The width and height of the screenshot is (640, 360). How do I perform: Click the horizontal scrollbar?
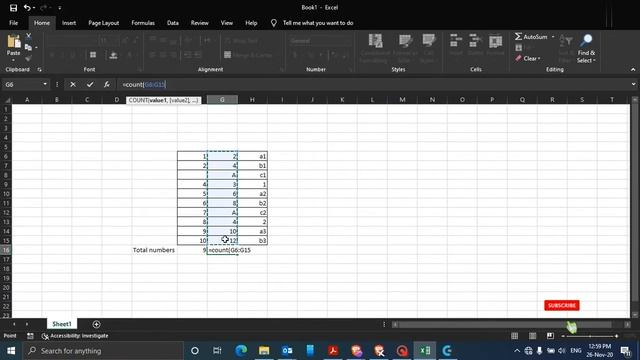(505, 324)
